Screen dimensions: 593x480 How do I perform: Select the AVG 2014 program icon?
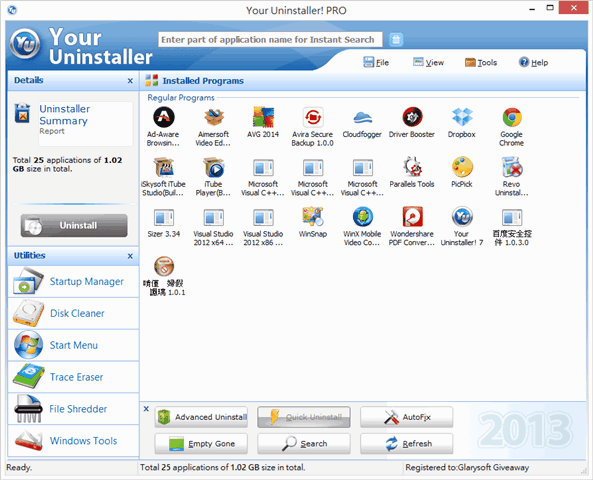click(263, 117)
